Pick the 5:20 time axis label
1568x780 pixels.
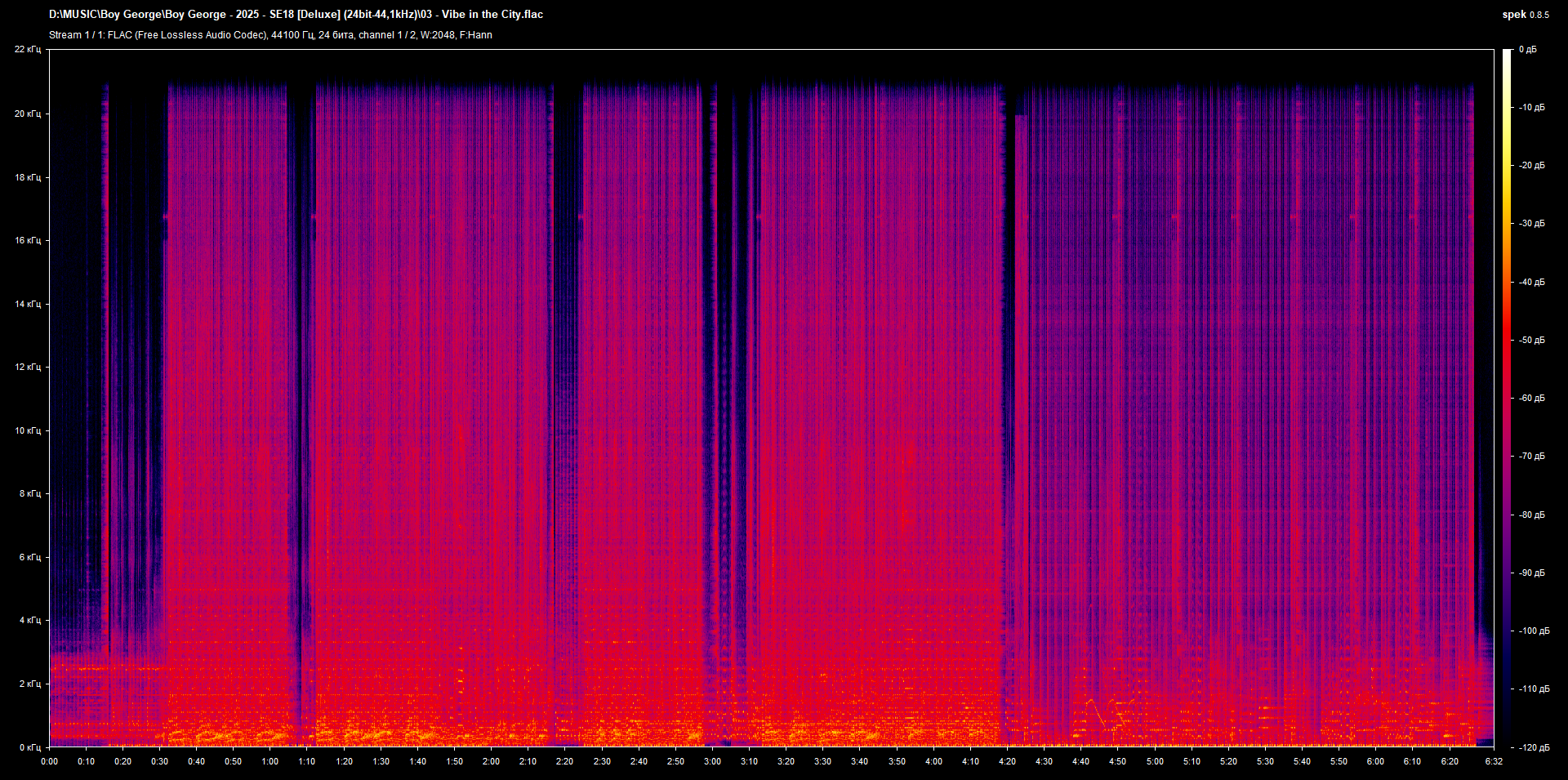1228,762
